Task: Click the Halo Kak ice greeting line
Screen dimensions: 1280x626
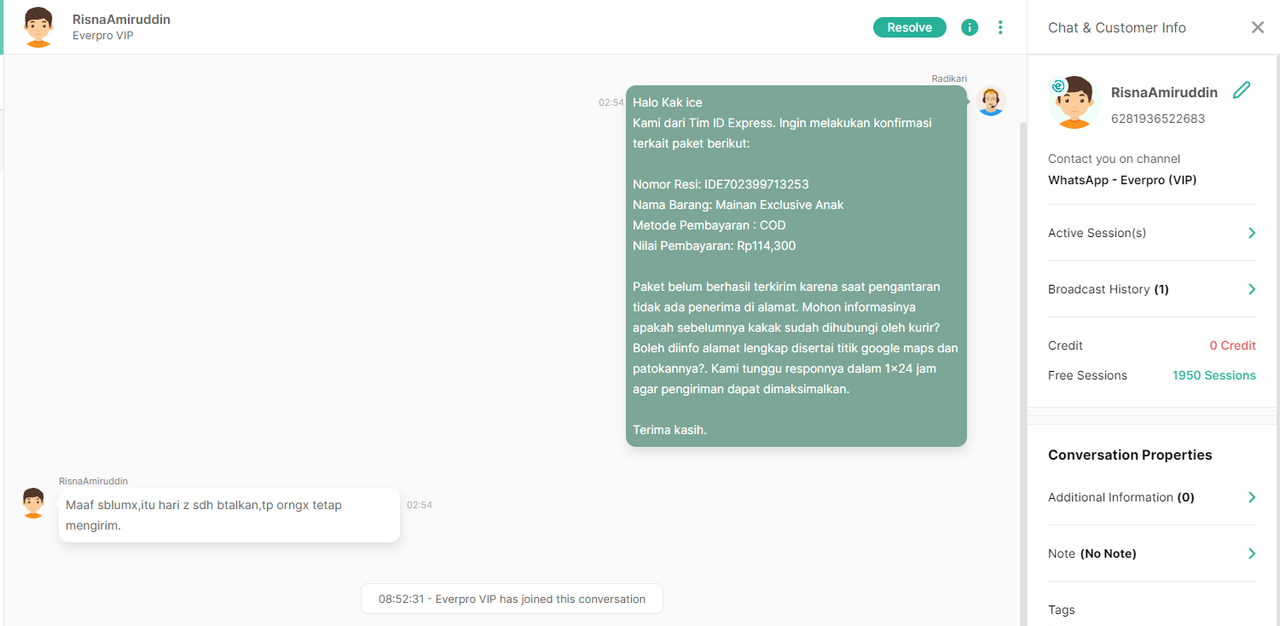Action: [668, 102]
